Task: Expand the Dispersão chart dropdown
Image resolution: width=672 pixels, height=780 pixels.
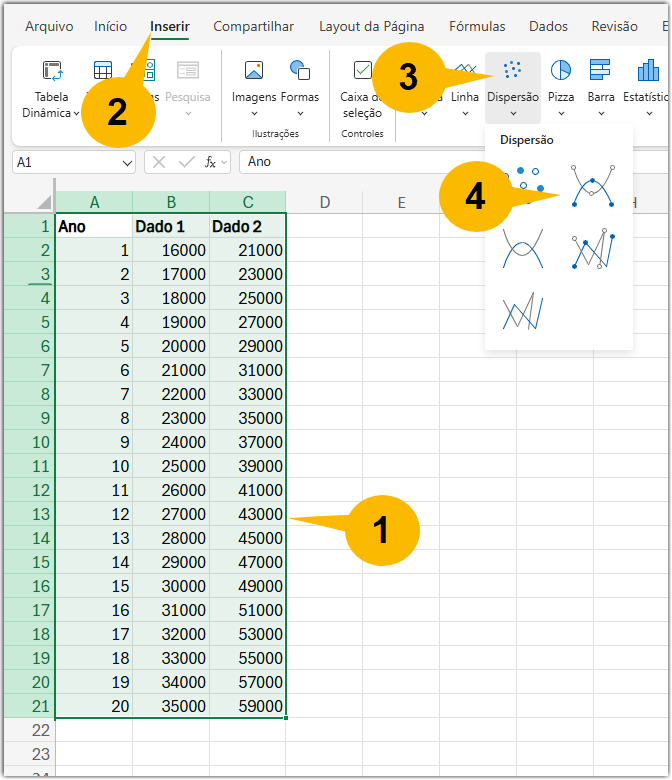Action: point(513,113)
